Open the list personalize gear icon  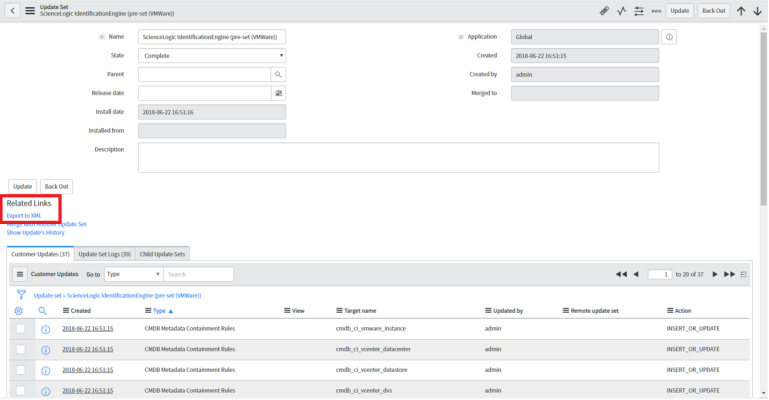pos(20,311)
